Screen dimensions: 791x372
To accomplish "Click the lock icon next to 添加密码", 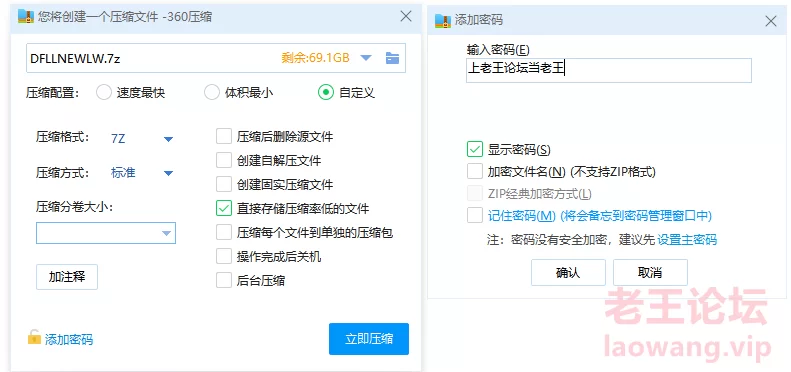I will (34, 338).
